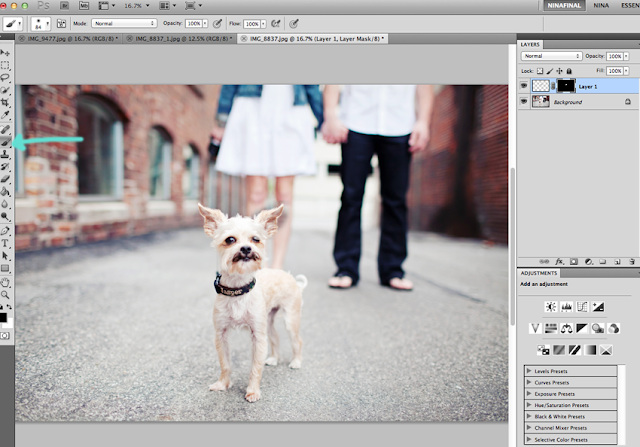This screenshot has height=447, width=640.
Task: Open the layer blend mode dropdown
Action: [550, 56]
